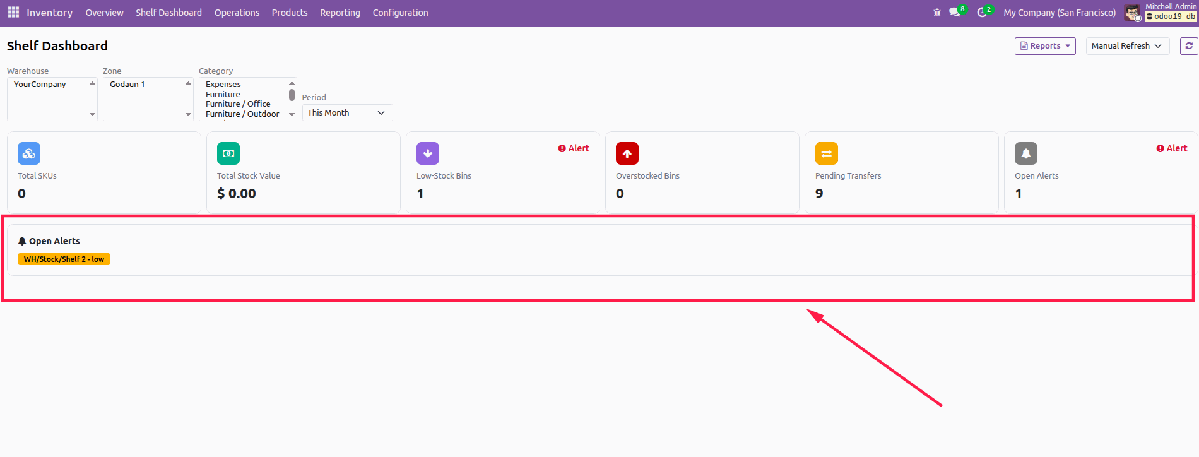Screen dimensions: 1199x457
Task: Select Furniture / Office category
Action: tap(238, 104)
